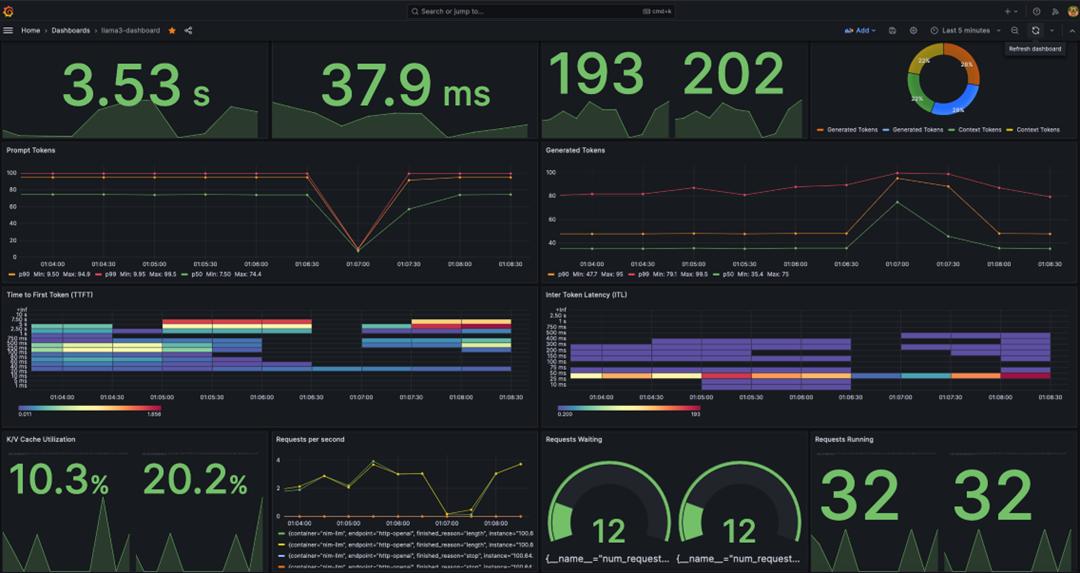Navigate to Dashboards breadcrumb
1080x573 pixels.
70,31
